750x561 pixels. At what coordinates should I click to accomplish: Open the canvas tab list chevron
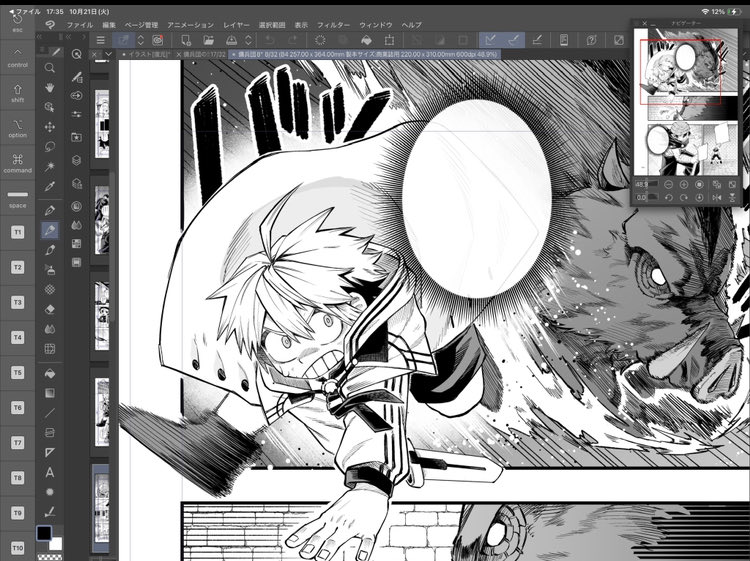click(109, 54)
